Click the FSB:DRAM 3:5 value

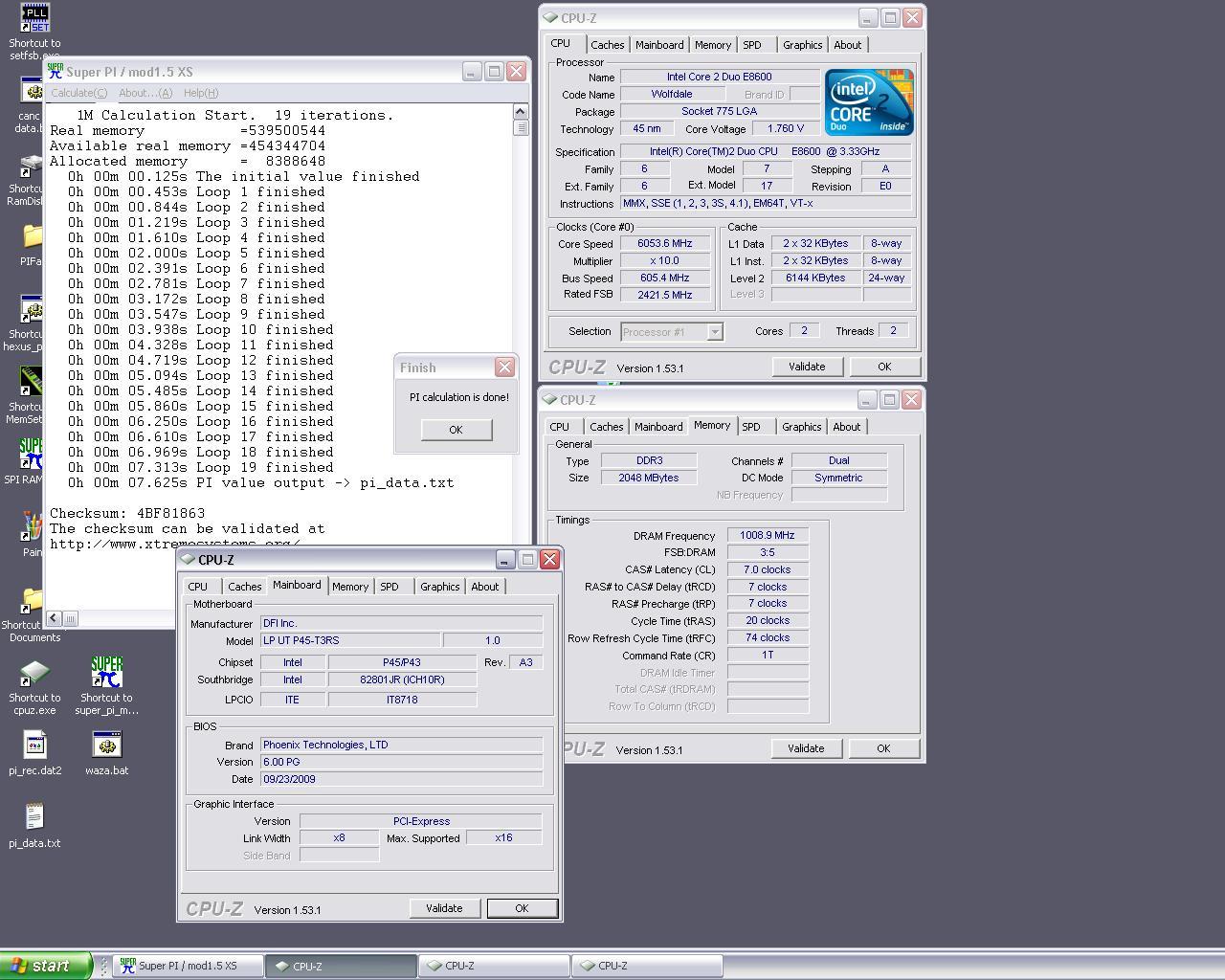pyautogui.click(x=768, y=552)
